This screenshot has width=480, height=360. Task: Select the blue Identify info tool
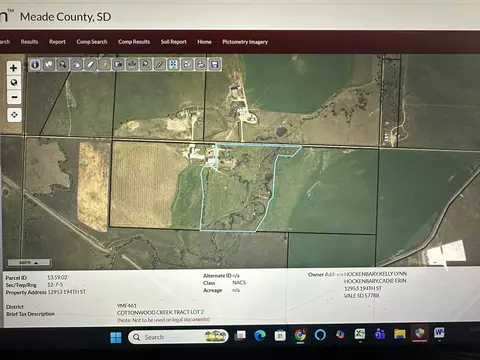pyautogui.click(x=35, y=64)
